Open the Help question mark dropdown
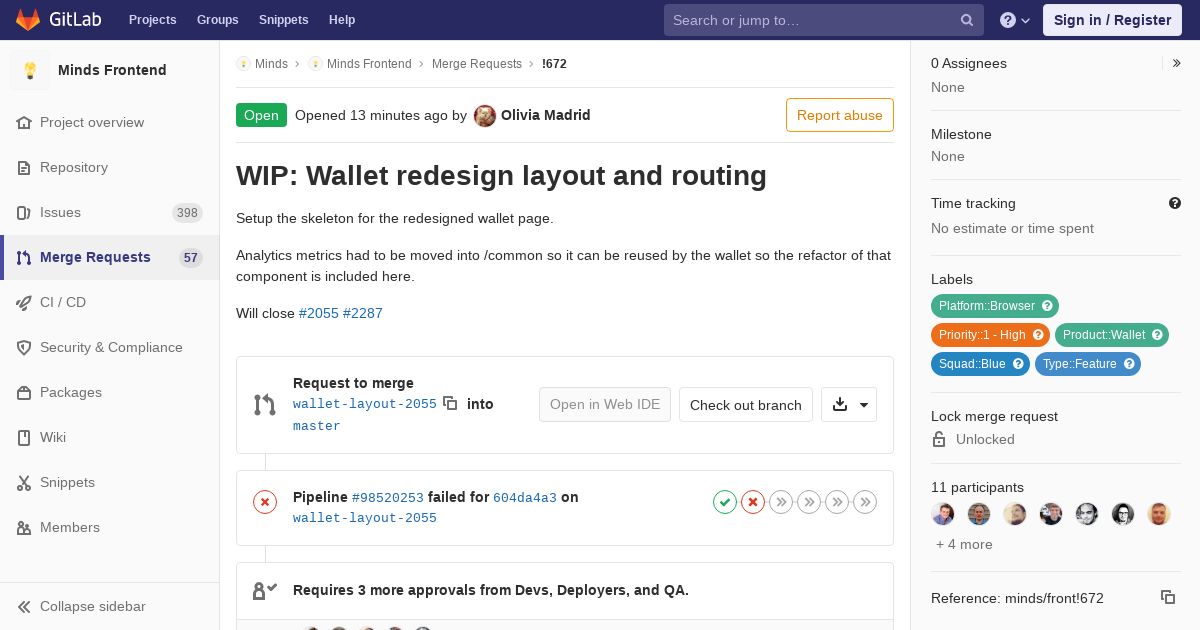 tap(1015, 20)
